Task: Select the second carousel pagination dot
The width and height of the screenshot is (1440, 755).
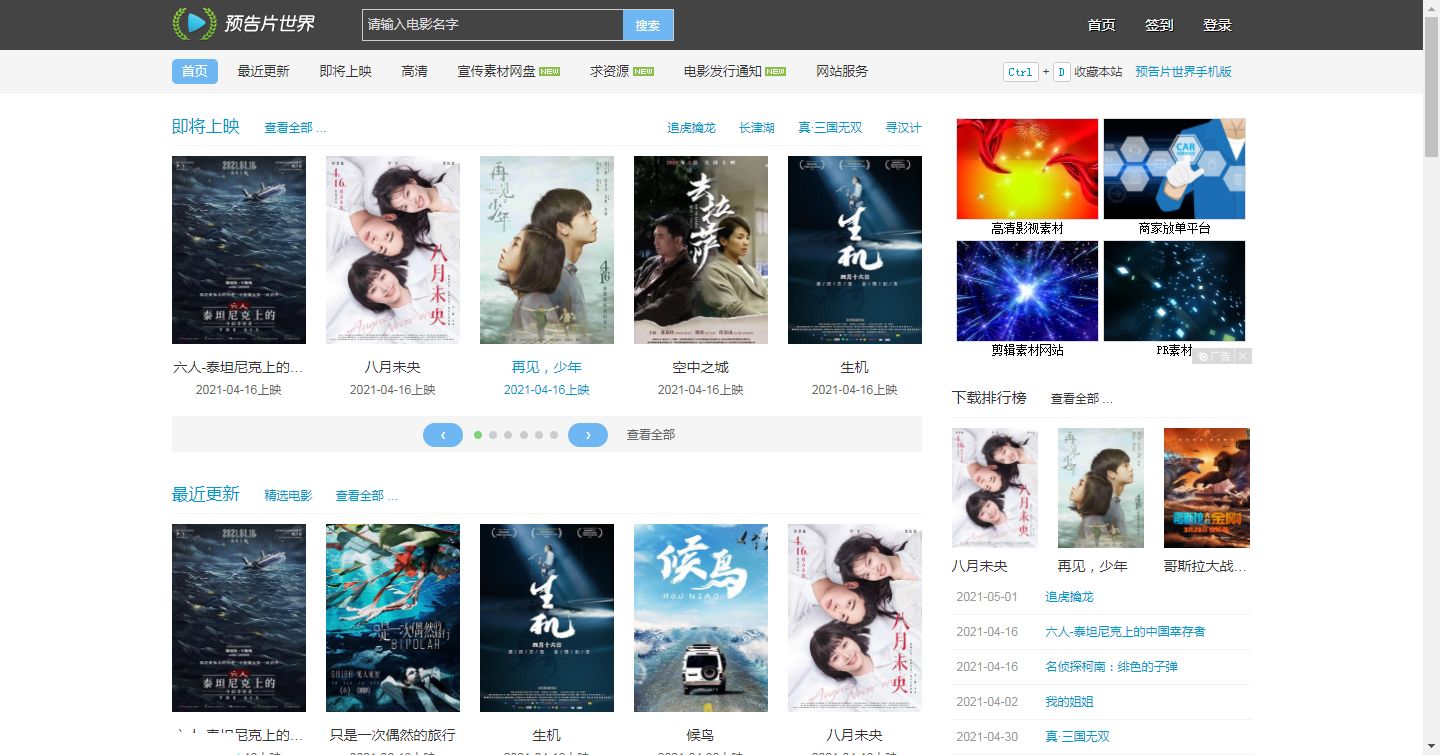Action: [493, 435]
